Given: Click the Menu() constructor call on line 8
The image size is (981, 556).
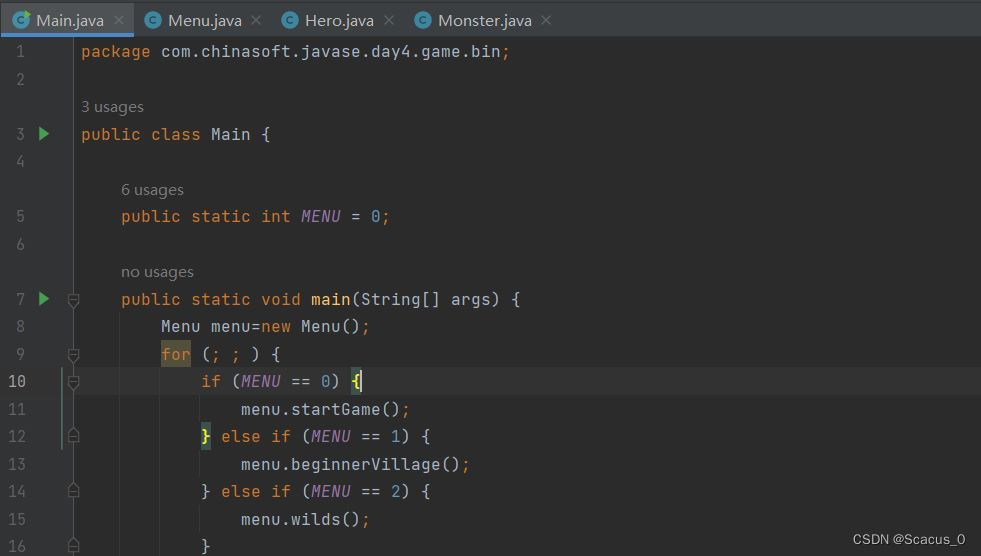Looking at the screenshot, I should [330, 326].
